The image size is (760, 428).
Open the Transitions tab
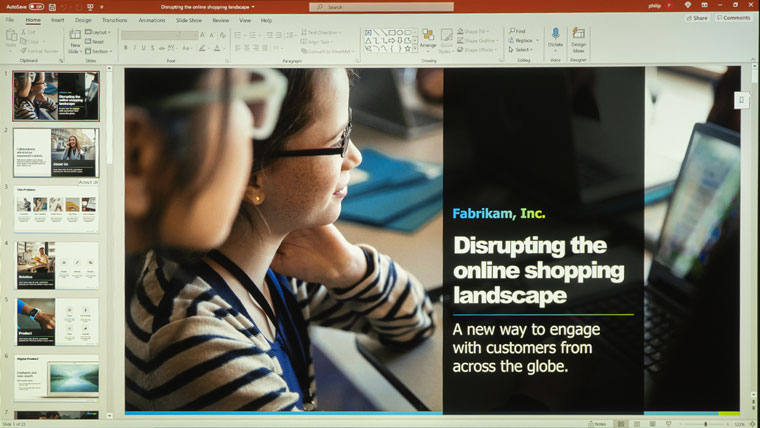pyautogui.click(x=114, y=20)
